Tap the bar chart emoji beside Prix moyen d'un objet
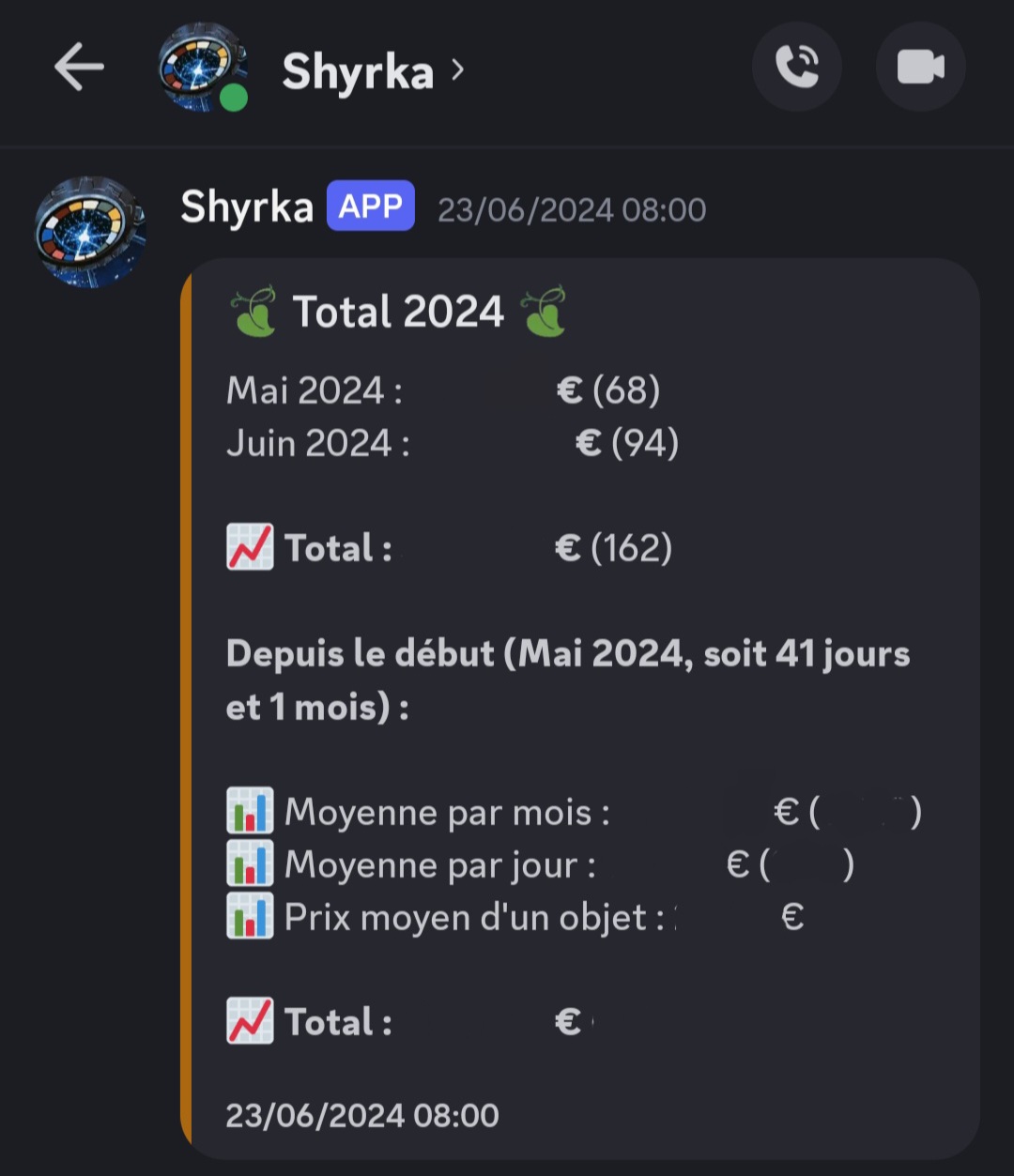Screen dimensions: 1014x1176 tap(250, 917)
